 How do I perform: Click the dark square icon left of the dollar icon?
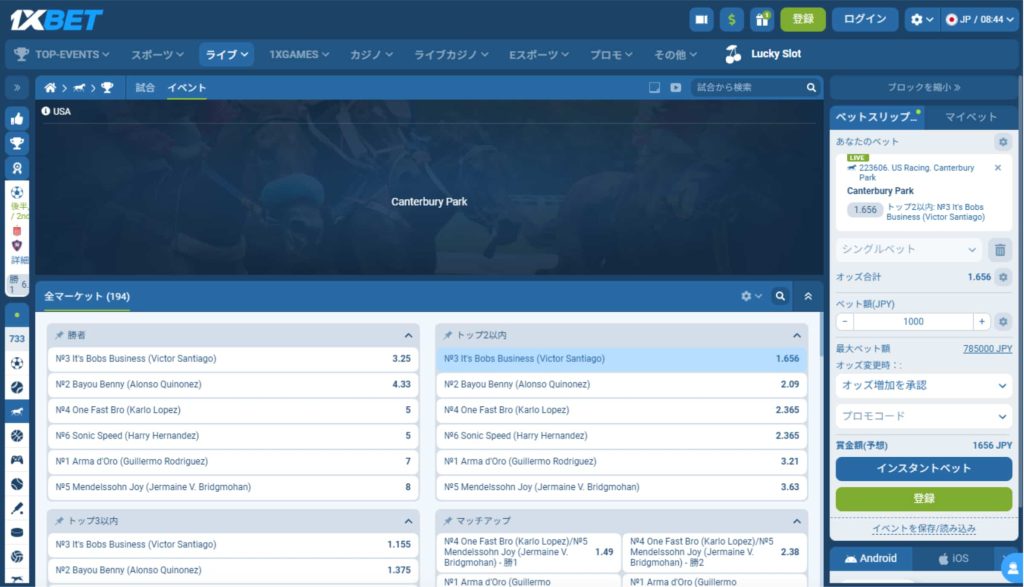tap(701, 20)
